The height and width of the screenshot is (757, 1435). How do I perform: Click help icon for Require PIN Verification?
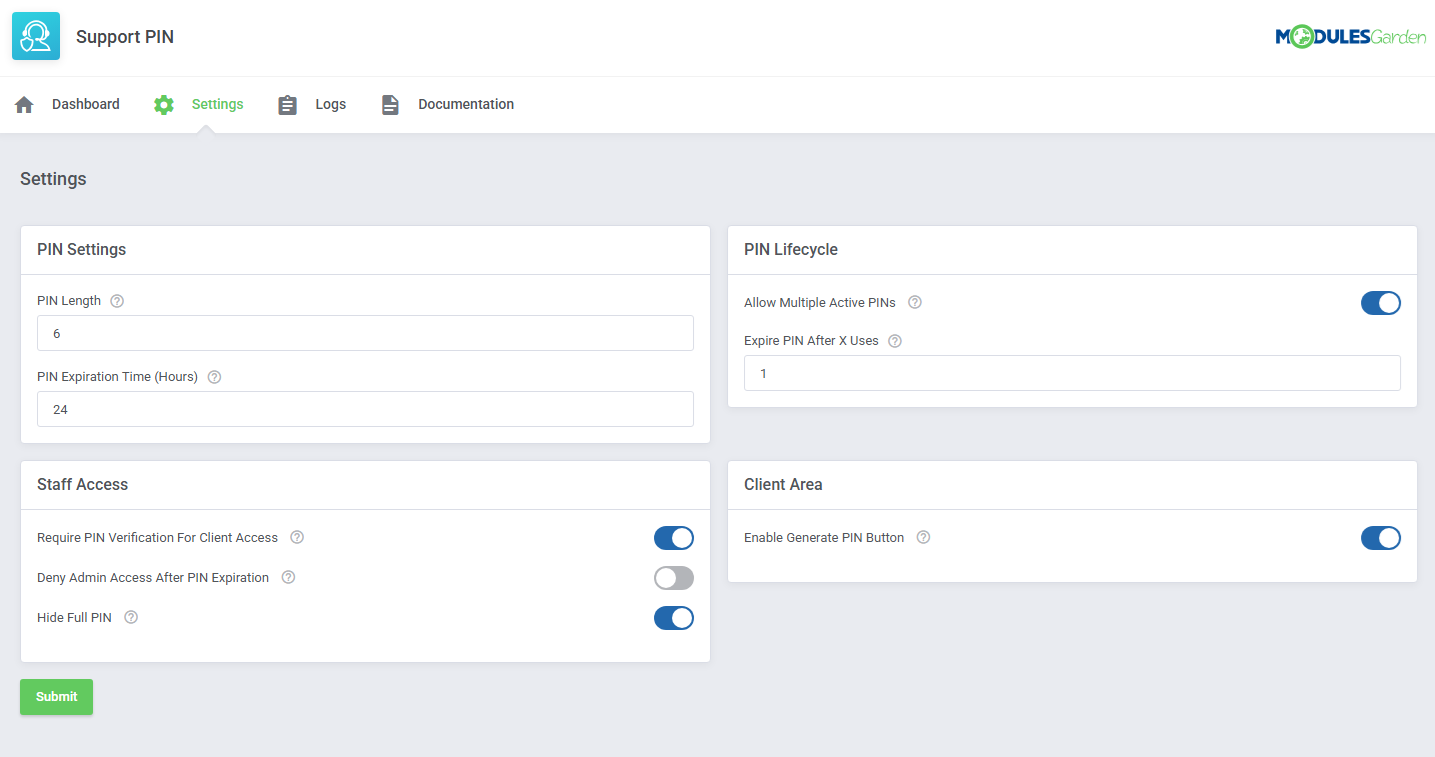click(297, 537)
